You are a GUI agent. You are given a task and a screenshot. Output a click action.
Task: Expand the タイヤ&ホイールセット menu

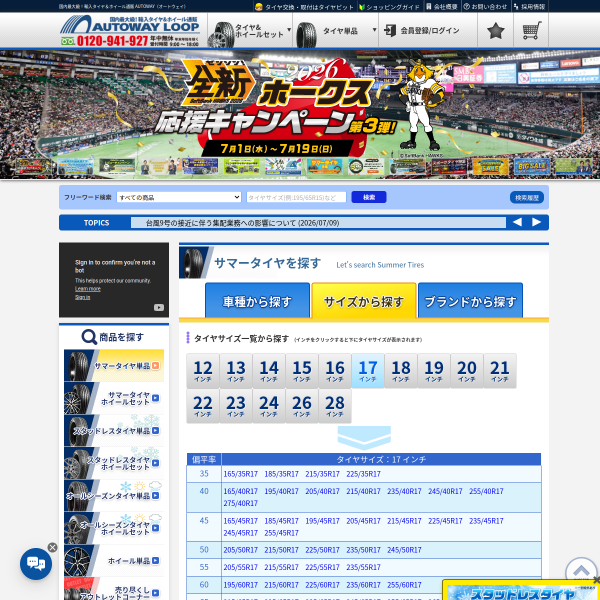(x=250, y=31)
